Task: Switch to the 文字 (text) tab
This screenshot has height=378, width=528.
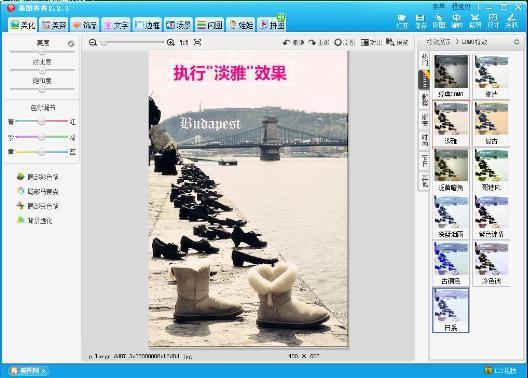Action: 116,25
